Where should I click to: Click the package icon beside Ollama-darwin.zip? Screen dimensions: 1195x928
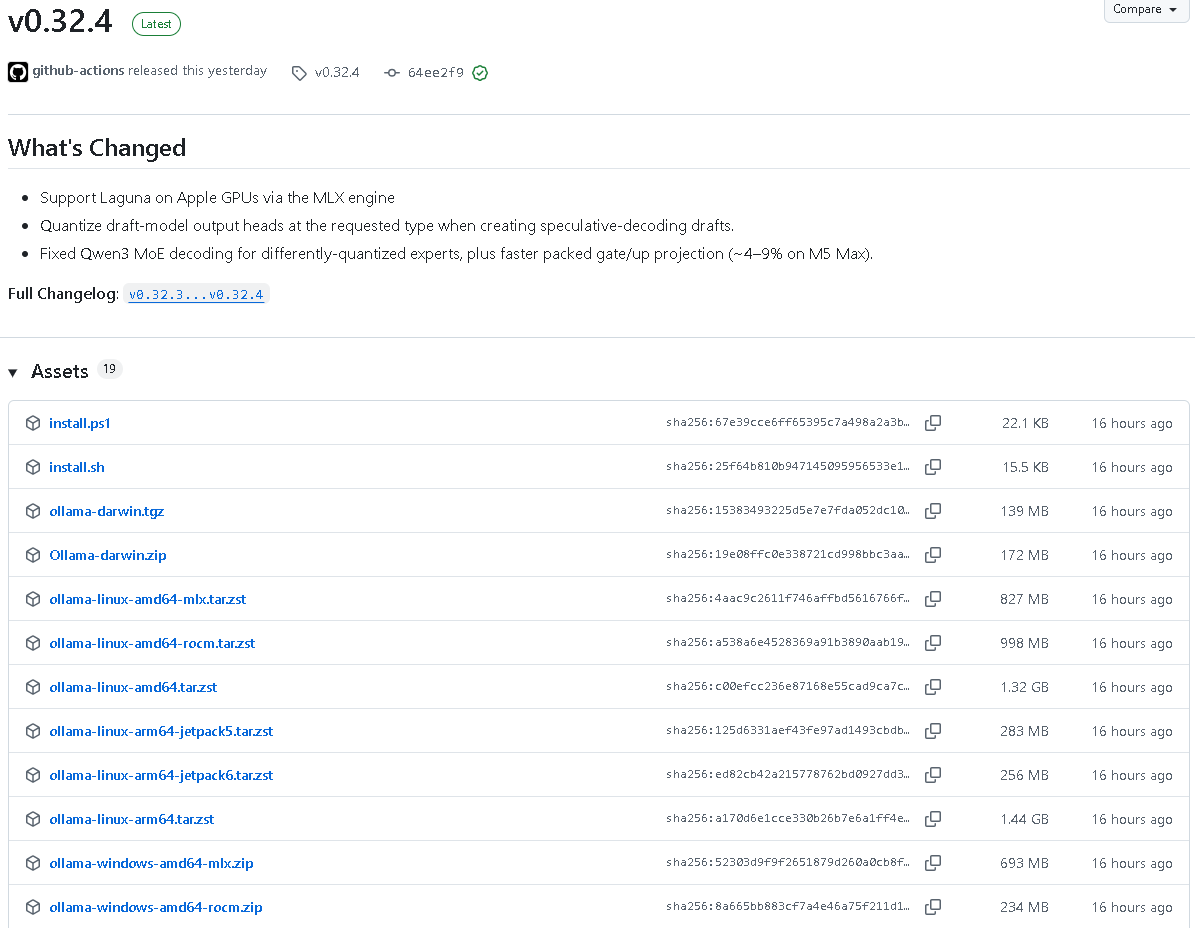[33, 555]
